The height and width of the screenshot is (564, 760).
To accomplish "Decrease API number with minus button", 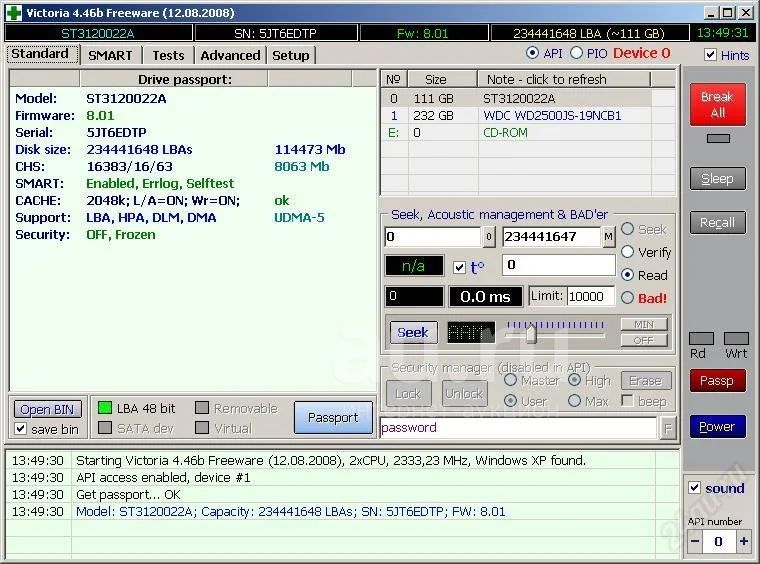I will [x=695, y=541].
